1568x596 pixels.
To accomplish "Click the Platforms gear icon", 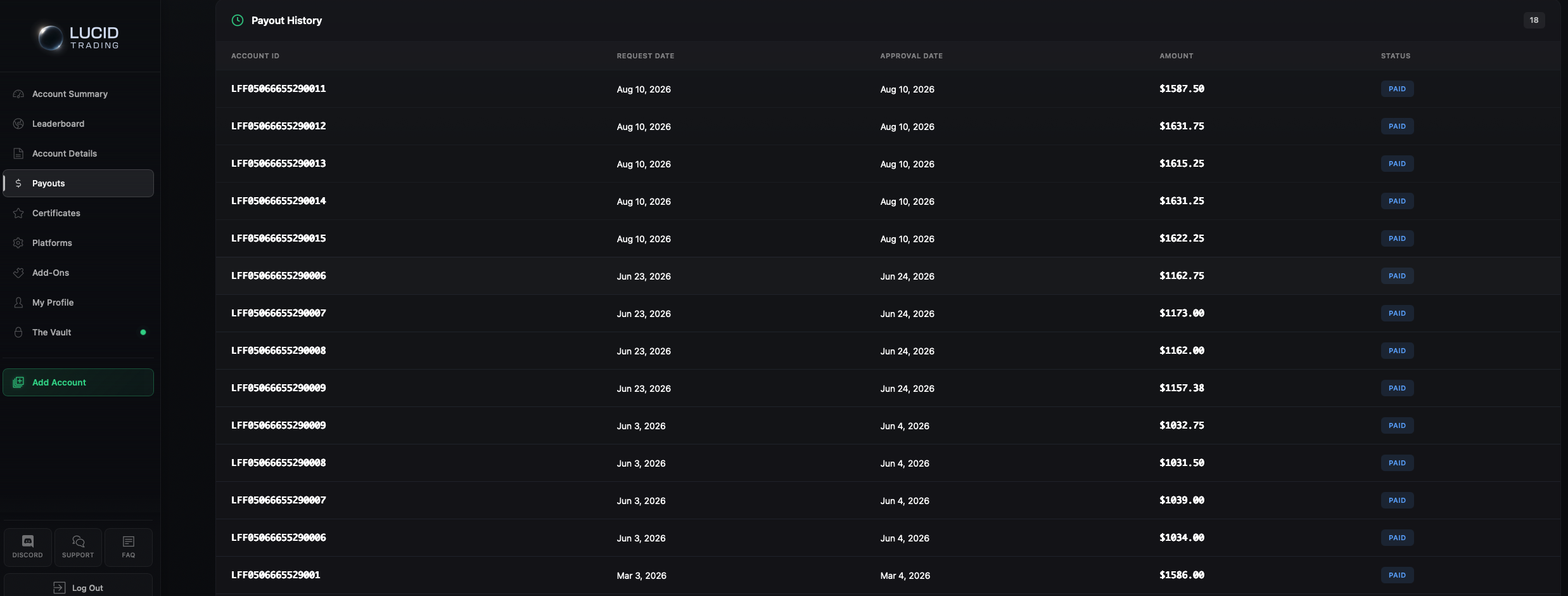I will pyautogui.click(x=18, y=243).
